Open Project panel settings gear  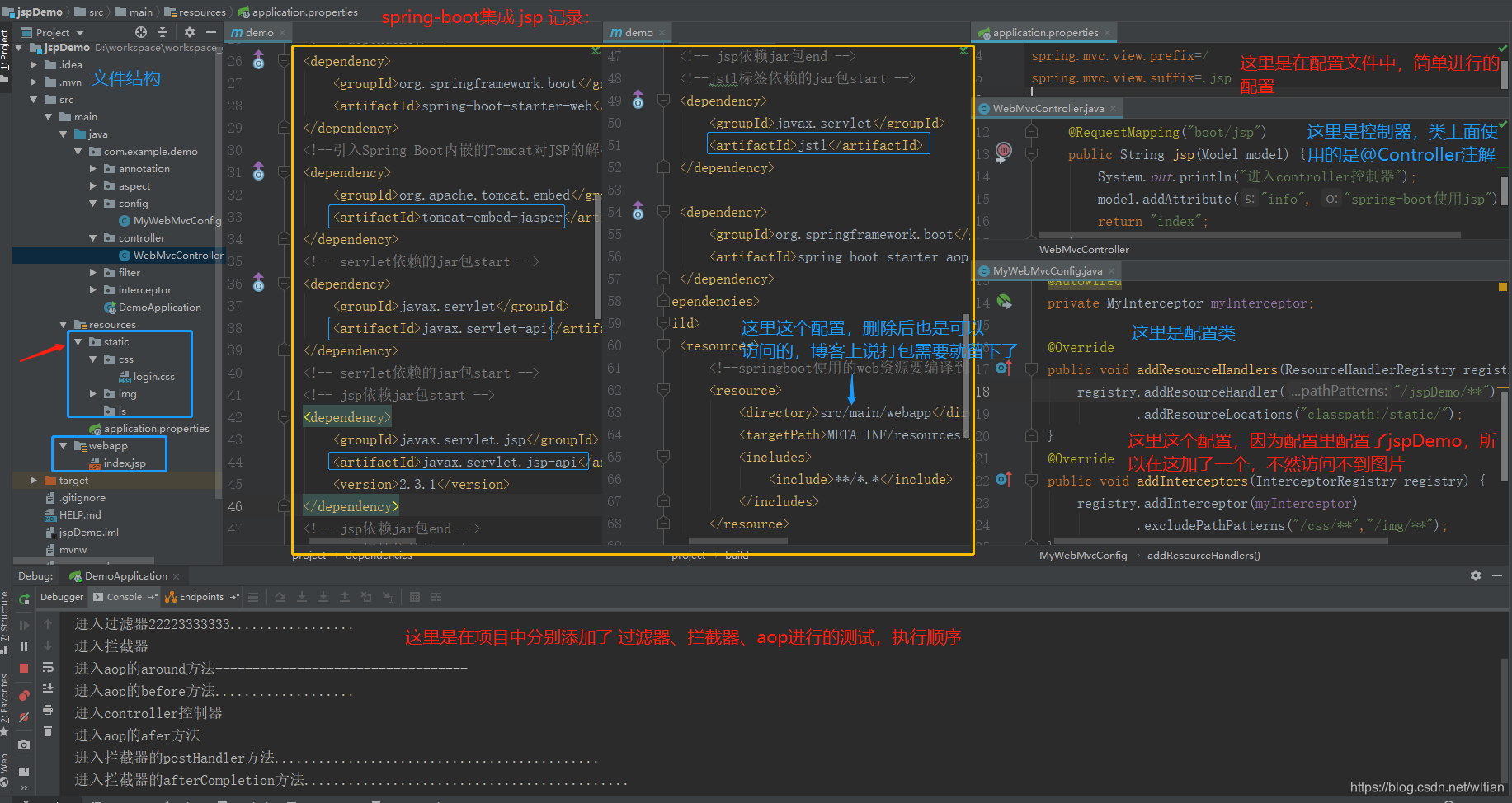[190, 32]
